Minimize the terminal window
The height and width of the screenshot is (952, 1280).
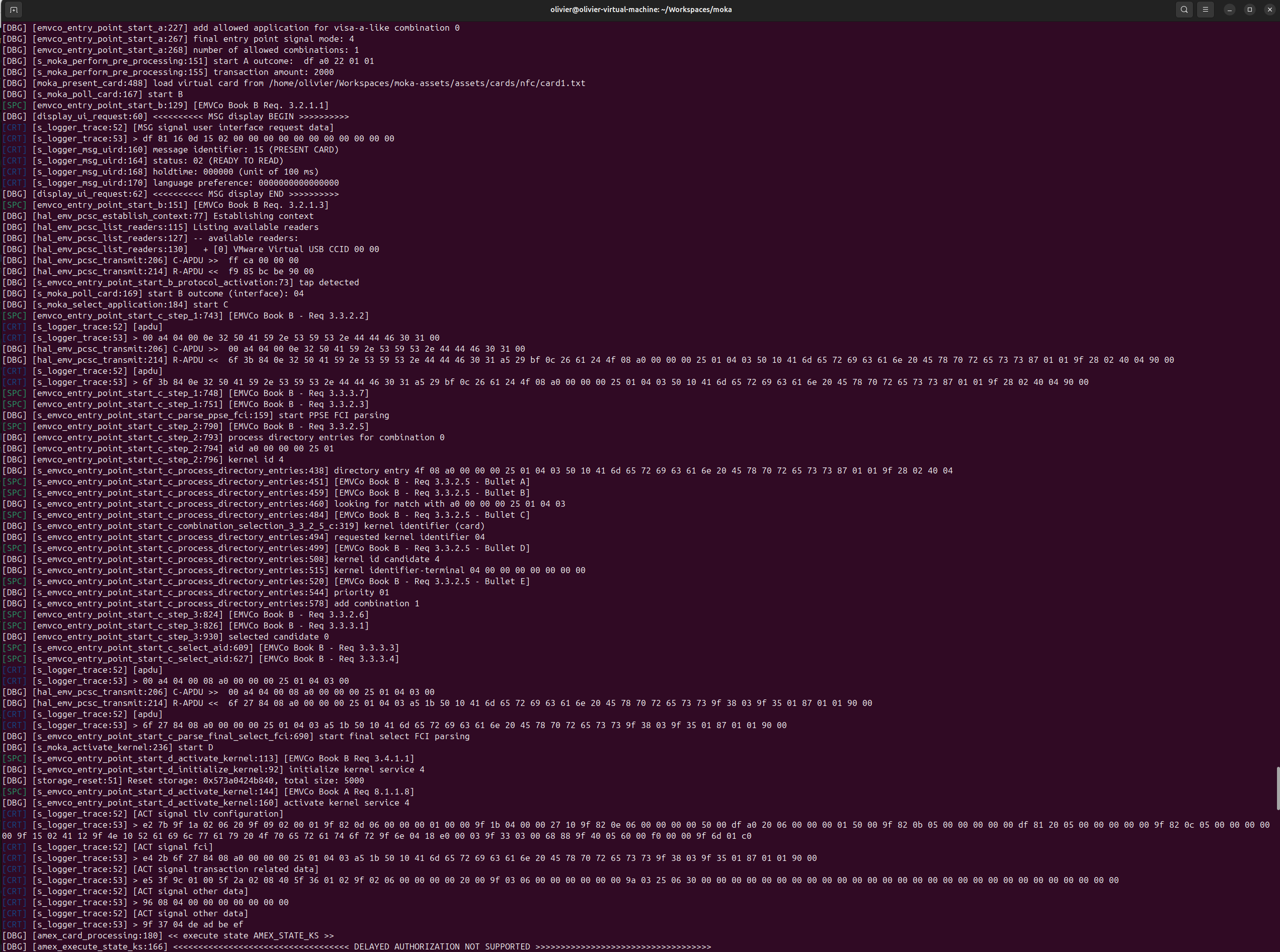(1229, 10)
